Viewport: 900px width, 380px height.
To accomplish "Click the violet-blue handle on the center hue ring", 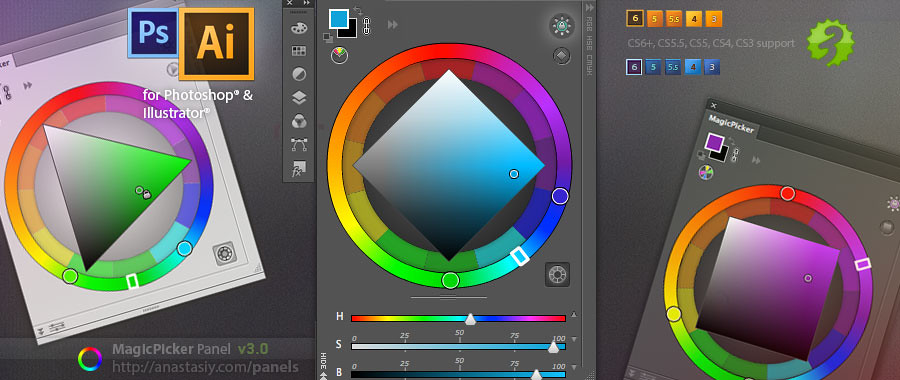I will 560,196.
